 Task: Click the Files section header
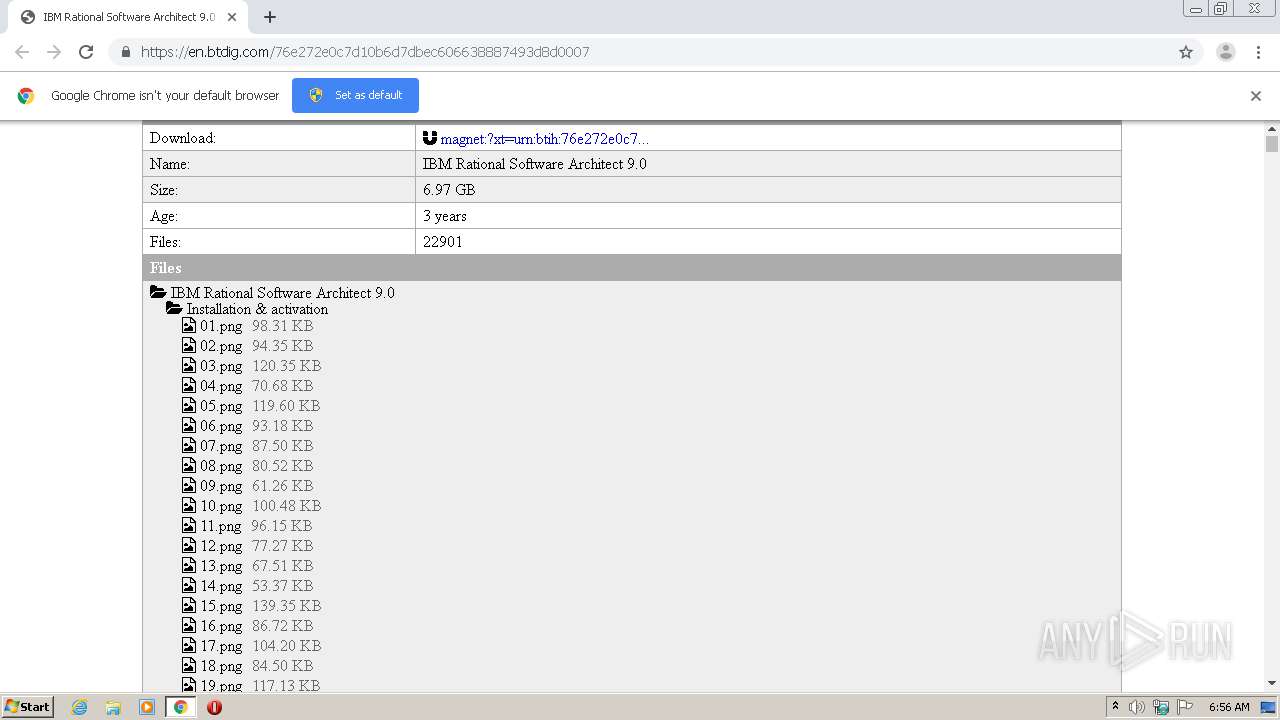click(632, 267)
